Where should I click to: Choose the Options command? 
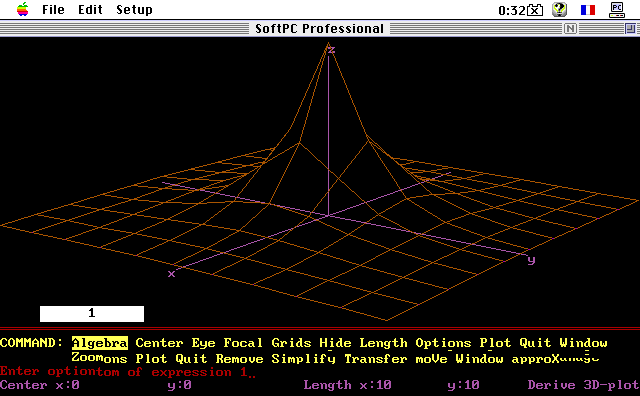[x=443, y=343]
